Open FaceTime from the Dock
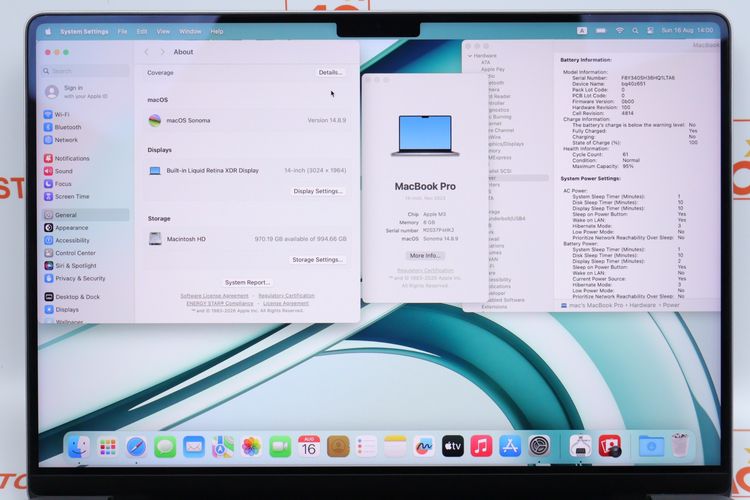Viewport: 750px width, 500px height. [x=280, y=447]
